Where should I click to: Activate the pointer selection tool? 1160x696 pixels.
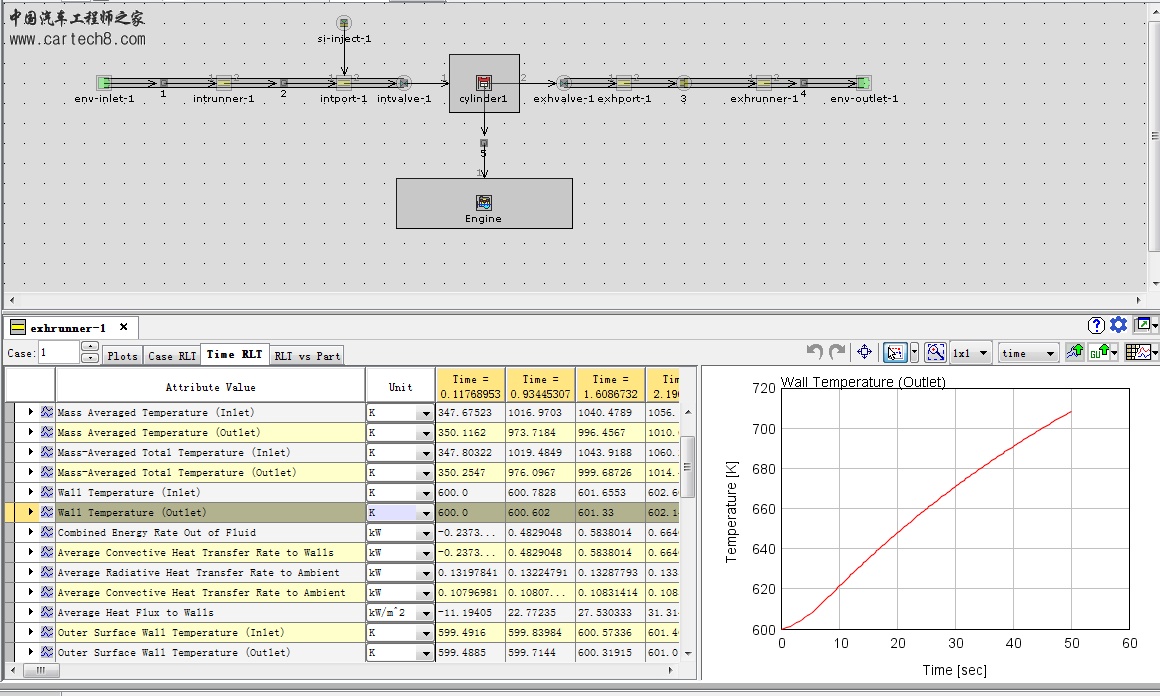pyautogui.click(x=895, y=352)
